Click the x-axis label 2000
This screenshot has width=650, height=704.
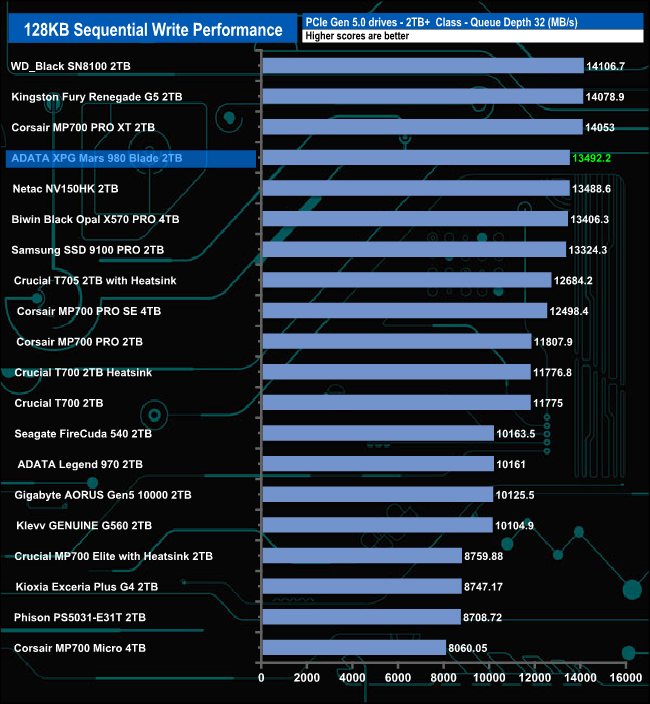tap(307, 678)
